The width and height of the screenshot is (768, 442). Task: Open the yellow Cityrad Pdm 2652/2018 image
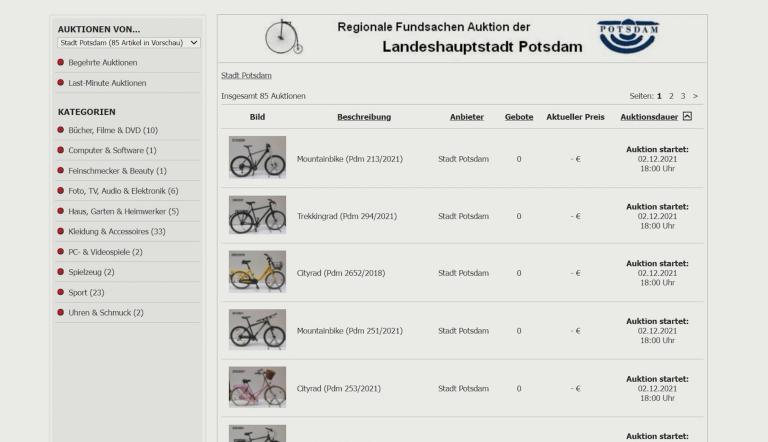click(257, 272)
